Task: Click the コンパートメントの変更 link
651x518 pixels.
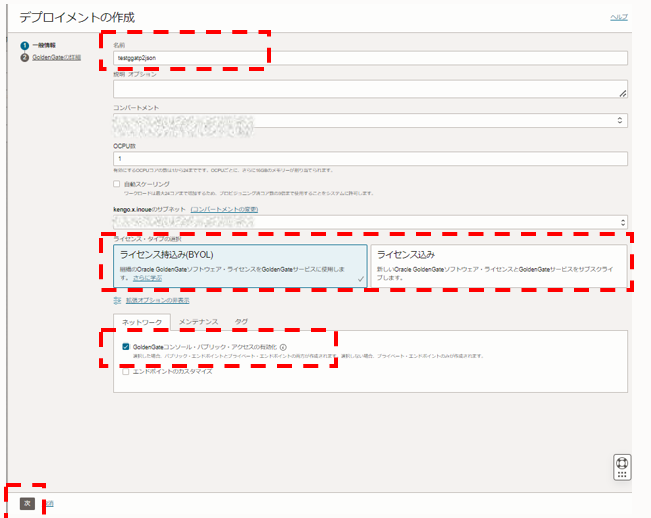Action: tap(224, 209)
